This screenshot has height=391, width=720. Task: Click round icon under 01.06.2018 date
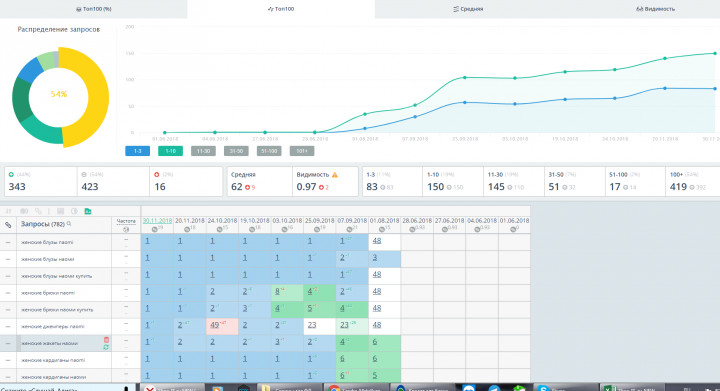coord(512,229)
